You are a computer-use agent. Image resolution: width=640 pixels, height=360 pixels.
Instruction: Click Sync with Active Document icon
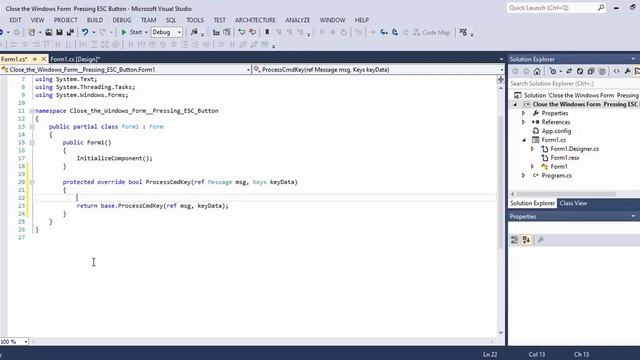[x=569, y=71]
